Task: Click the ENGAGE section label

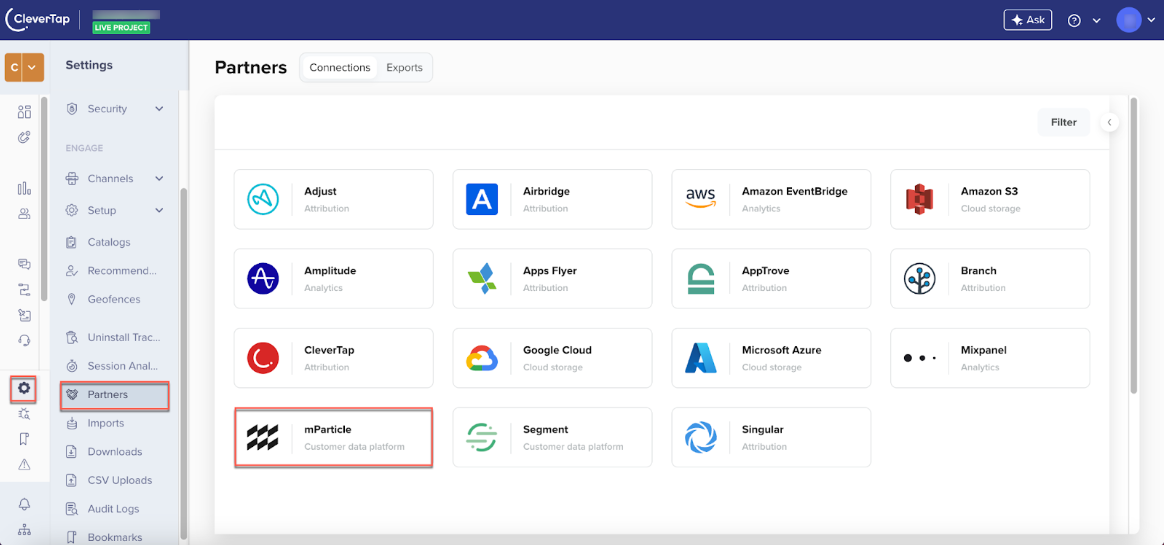Action: coord(84,148)
